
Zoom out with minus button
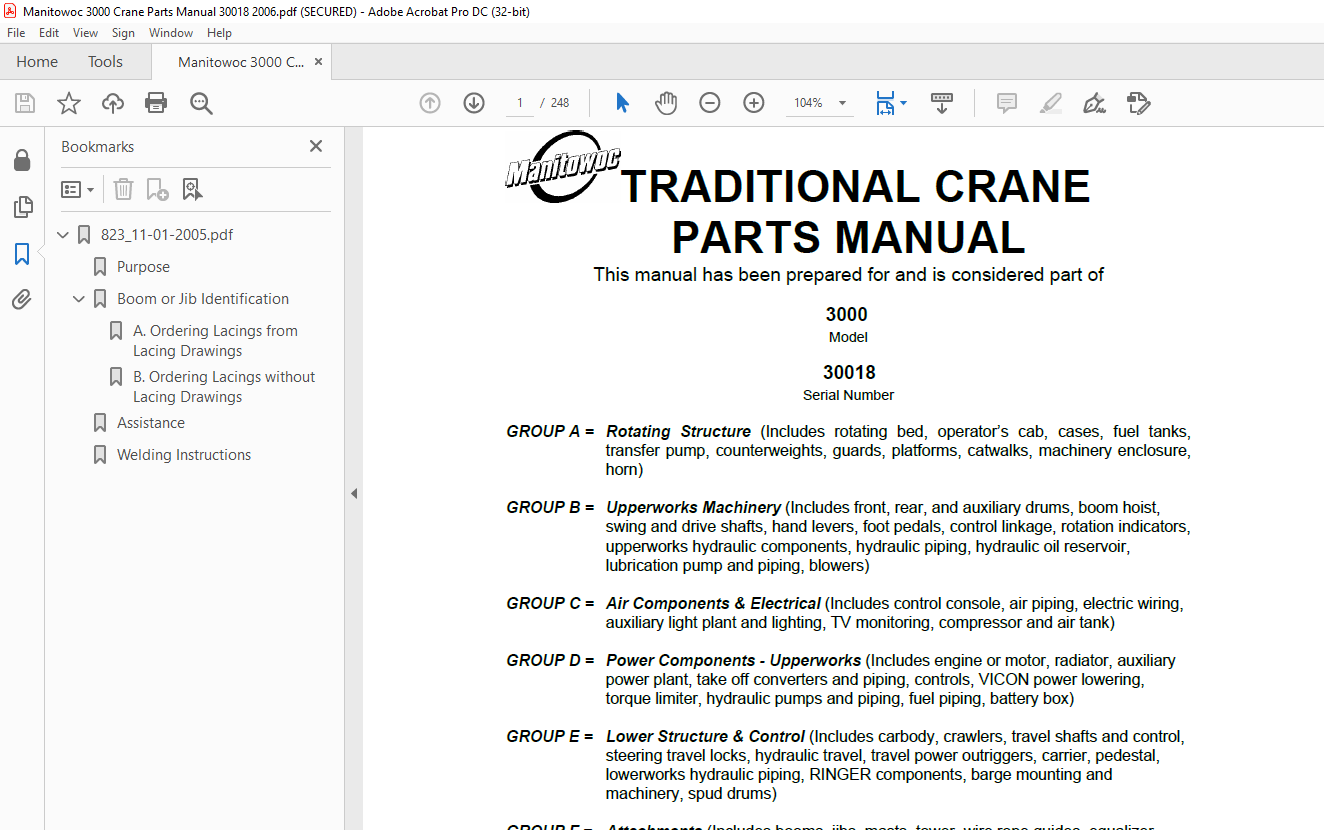click(x=710, y=103)
